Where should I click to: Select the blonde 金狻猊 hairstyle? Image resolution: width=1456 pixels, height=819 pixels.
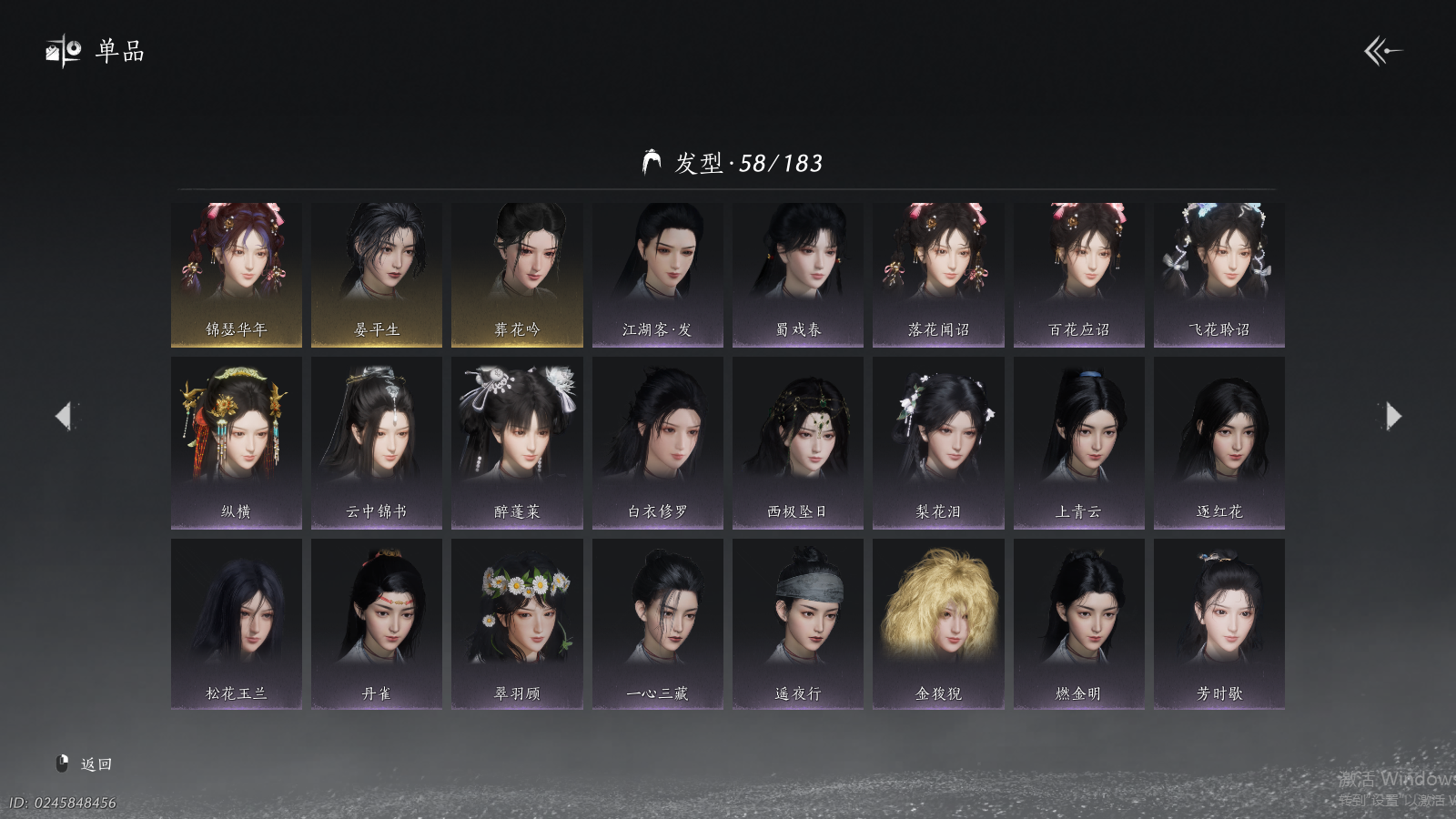pos(938,623)
